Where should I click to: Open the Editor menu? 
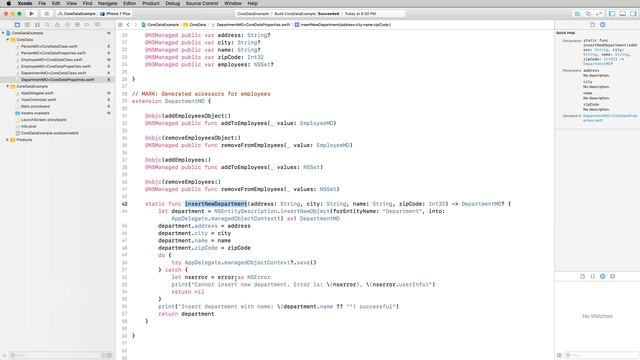pos(129,3)
